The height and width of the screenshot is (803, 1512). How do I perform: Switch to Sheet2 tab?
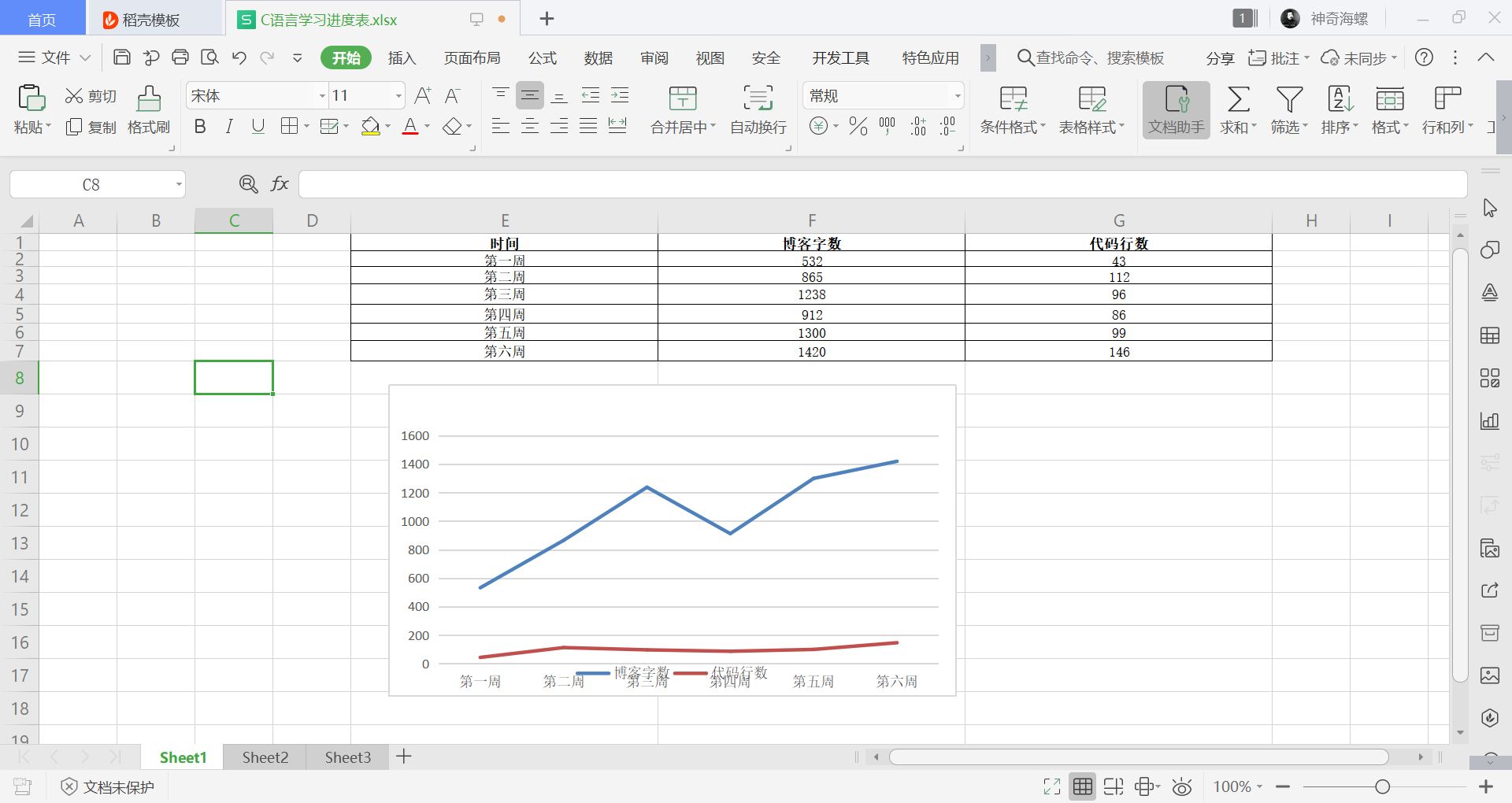coord(265,757)
